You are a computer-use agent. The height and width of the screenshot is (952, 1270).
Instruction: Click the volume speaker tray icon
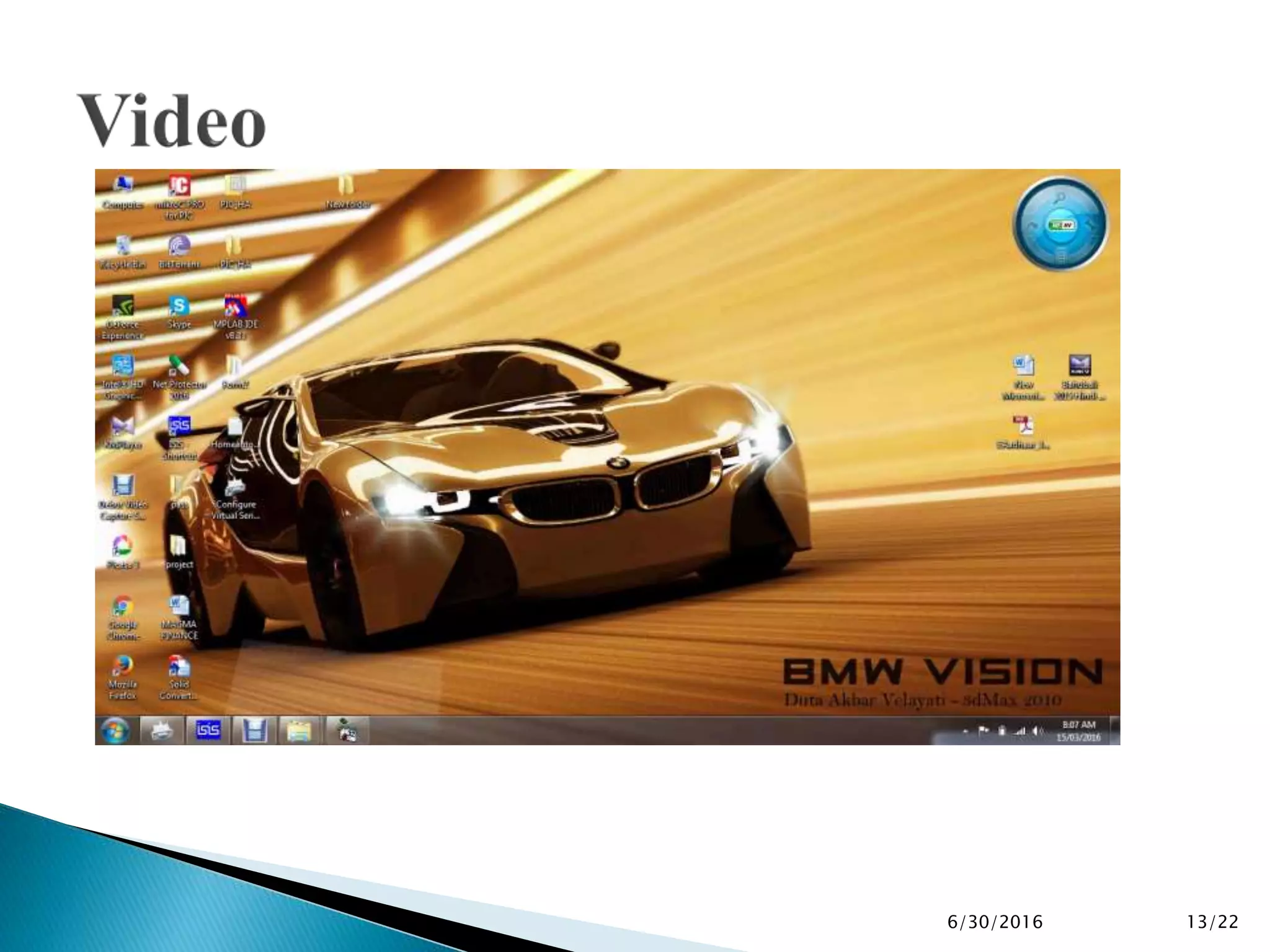click(1036, 731)
